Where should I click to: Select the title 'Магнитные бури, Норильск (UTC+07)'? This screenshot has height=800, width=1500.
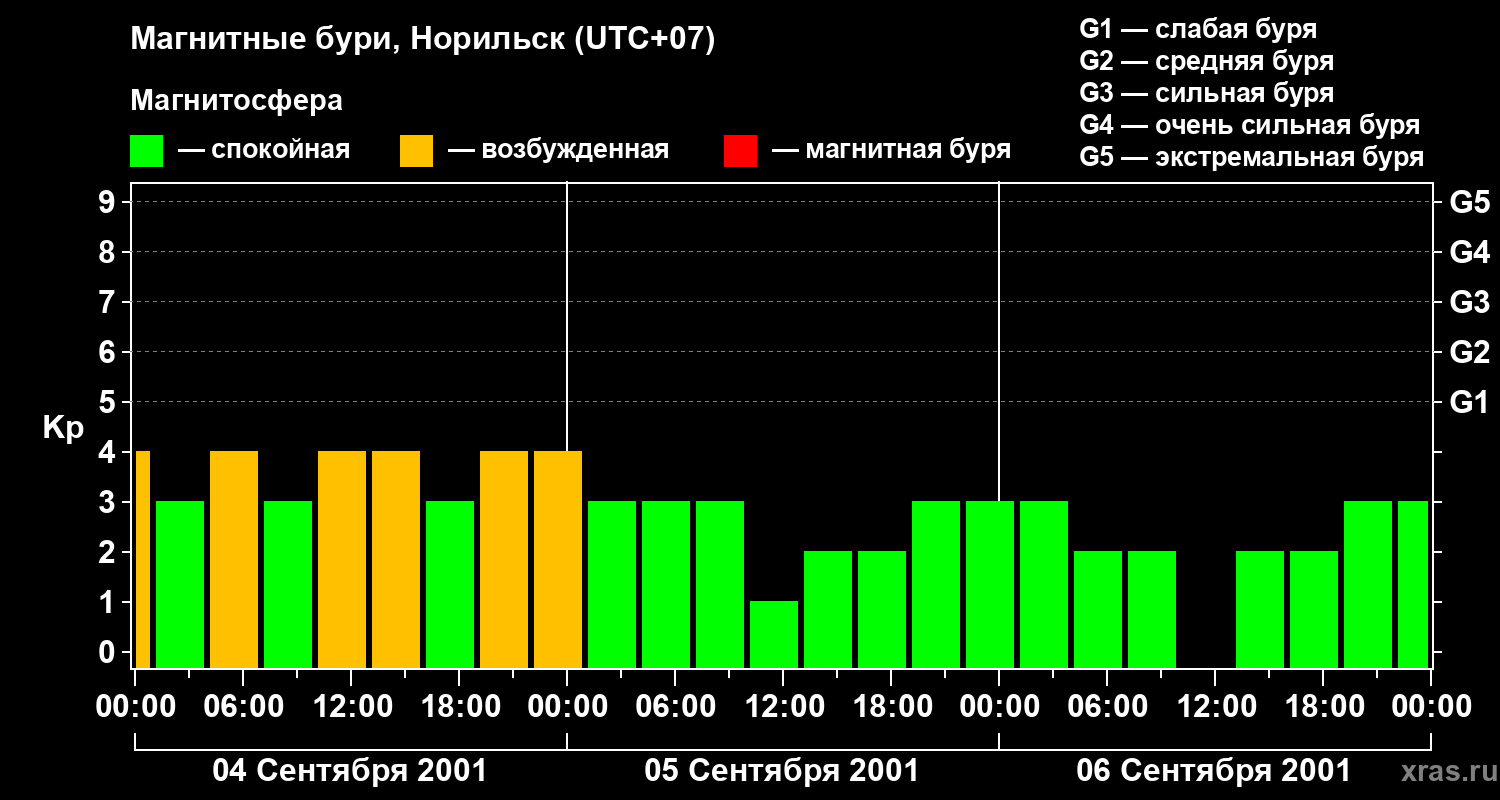click(x=423, y=40)
